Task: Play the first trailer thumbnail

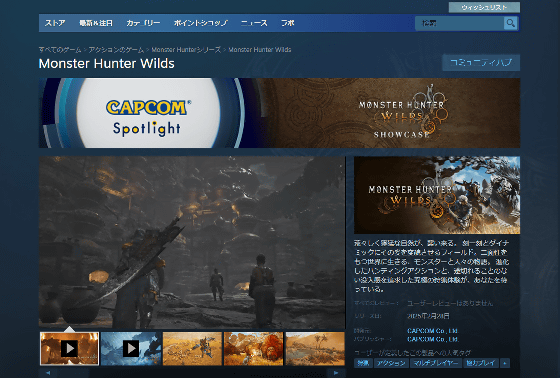Action: [69, 348]
